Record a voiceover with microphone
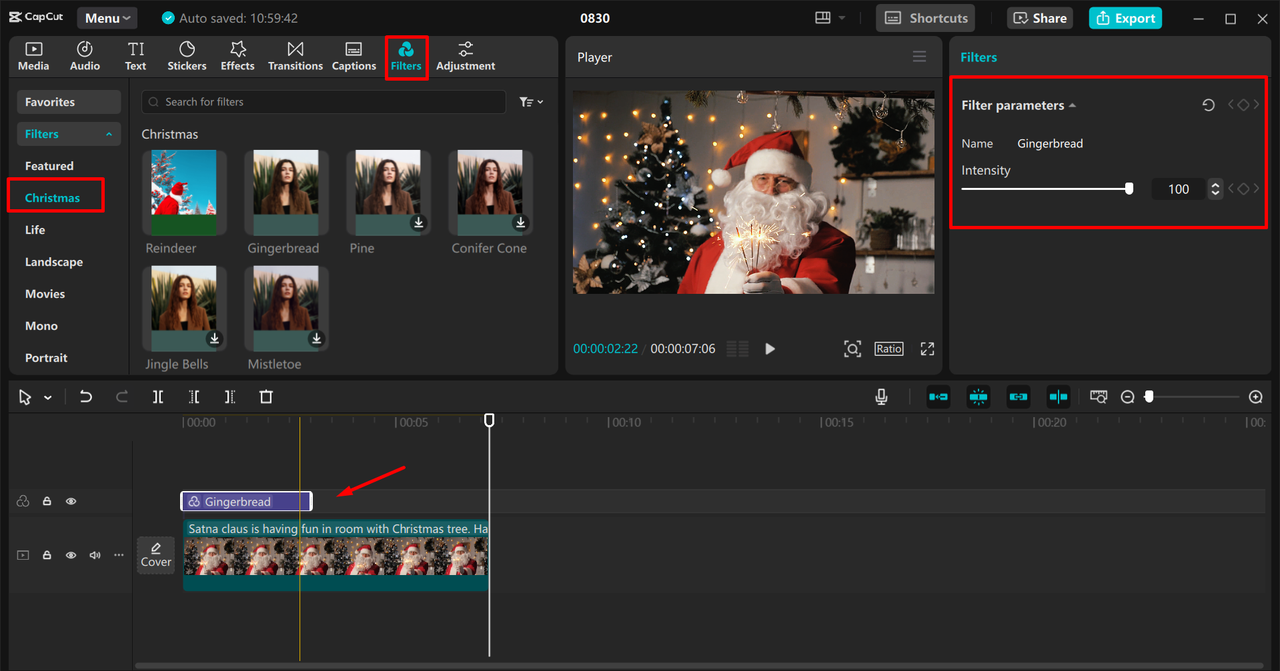Screen dimensions: 1280x671 click(881, 397)
